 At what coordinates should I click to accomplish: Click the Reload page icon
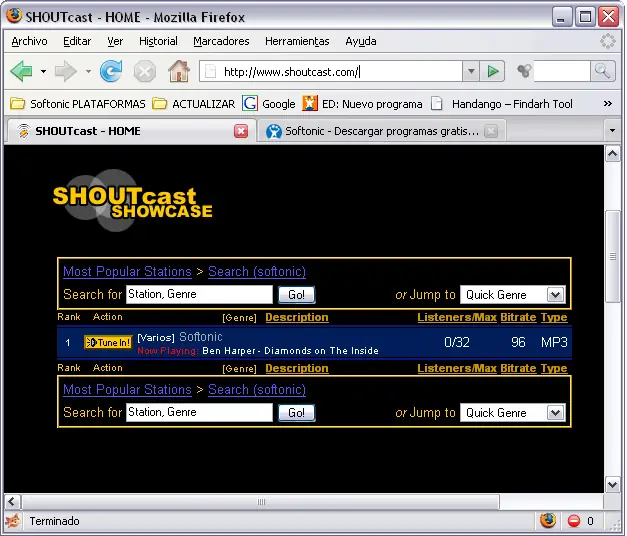tap(111, 71)
